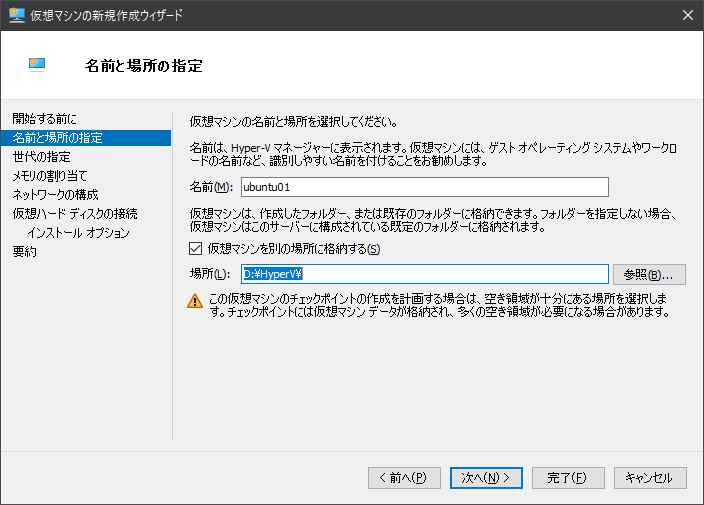This screenshot has height=505, width=704.
Task: Click the yellow warning triangle icon
Action: coord(195,301)
